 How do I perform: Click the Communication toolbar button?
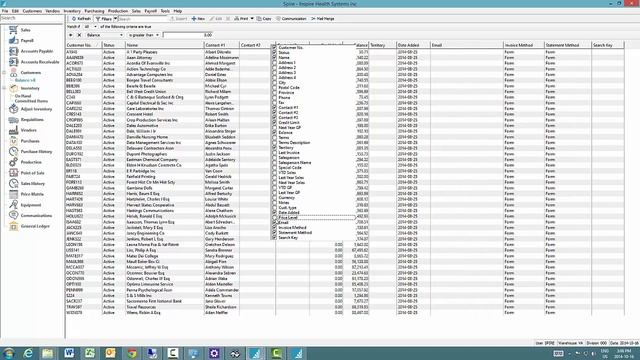click(x=291, y=19)
